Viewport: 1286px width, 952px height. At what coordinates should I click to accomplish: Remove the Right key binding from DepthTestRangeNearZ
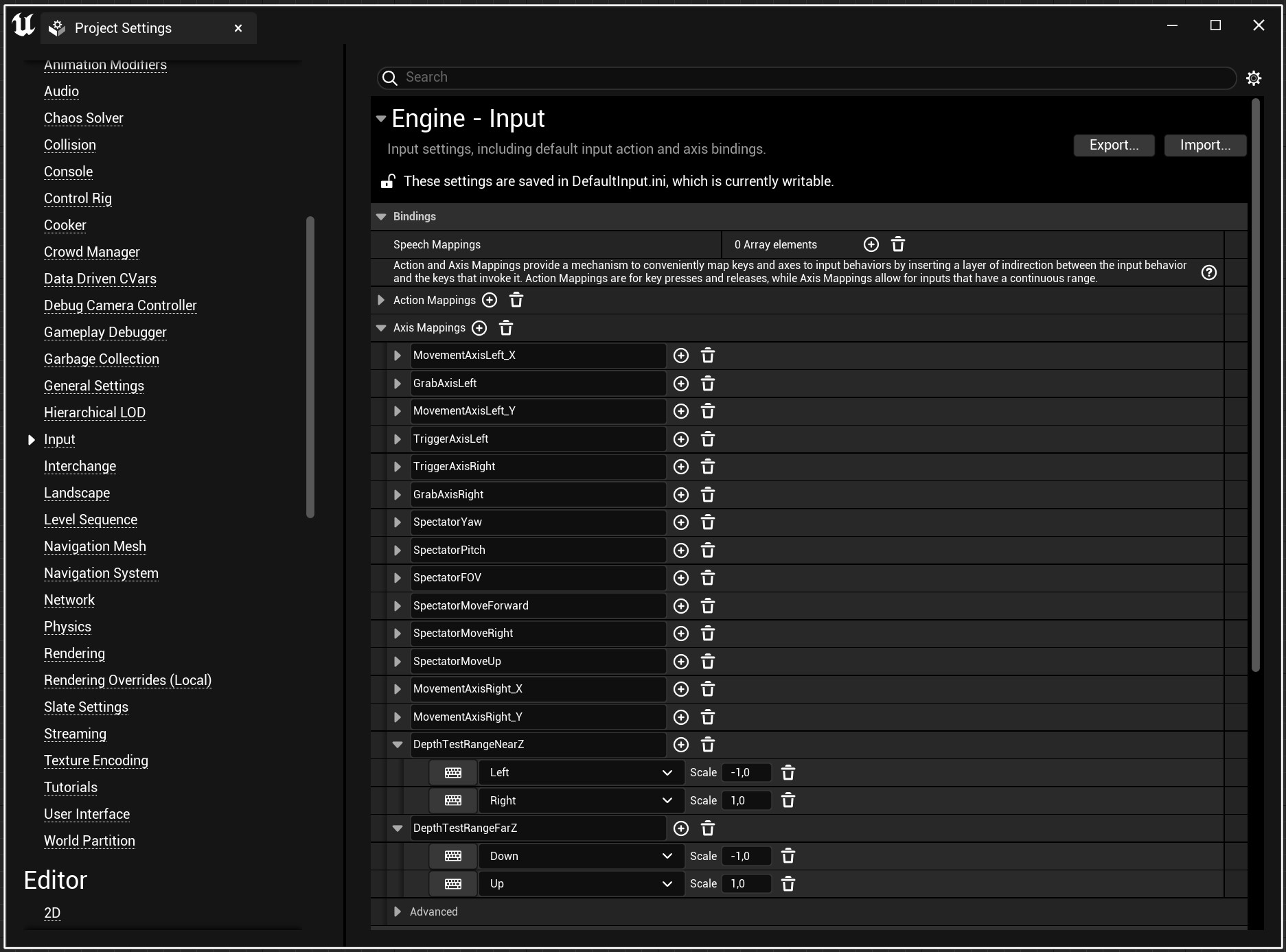pos(788,800)
